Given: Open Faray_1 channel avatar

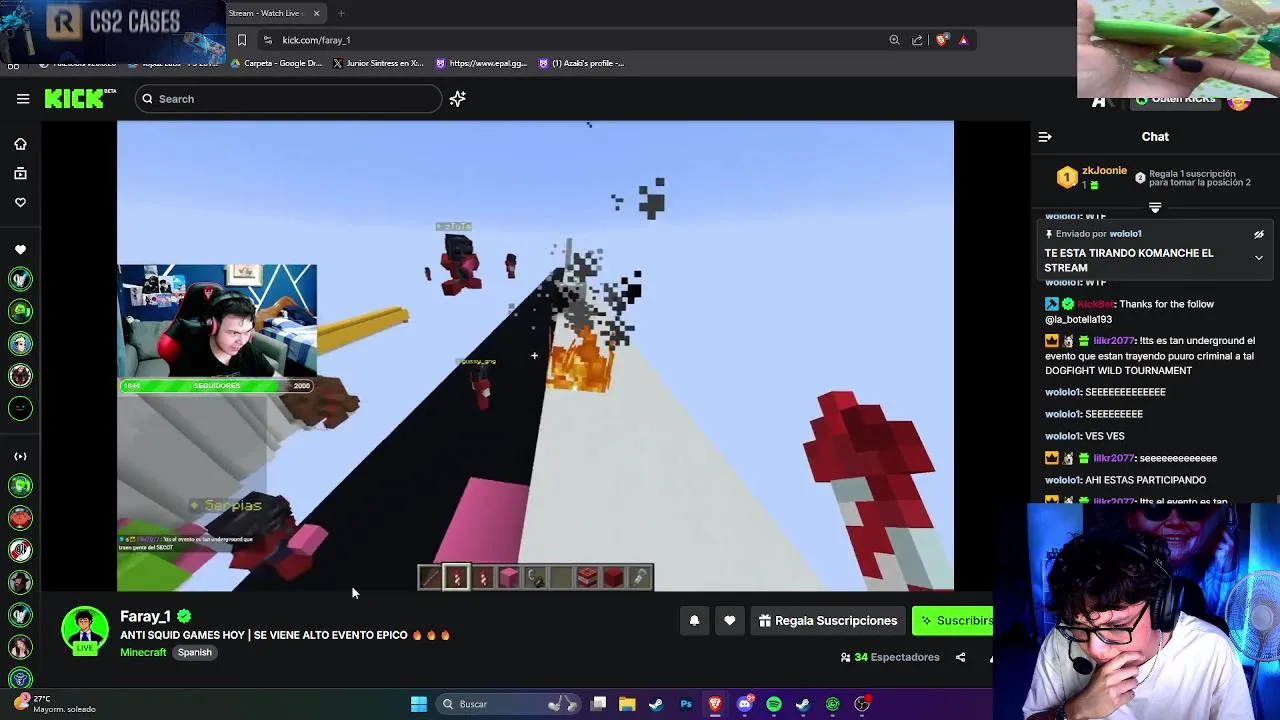Looking at the screenshot, I should (x=85, y=630).
